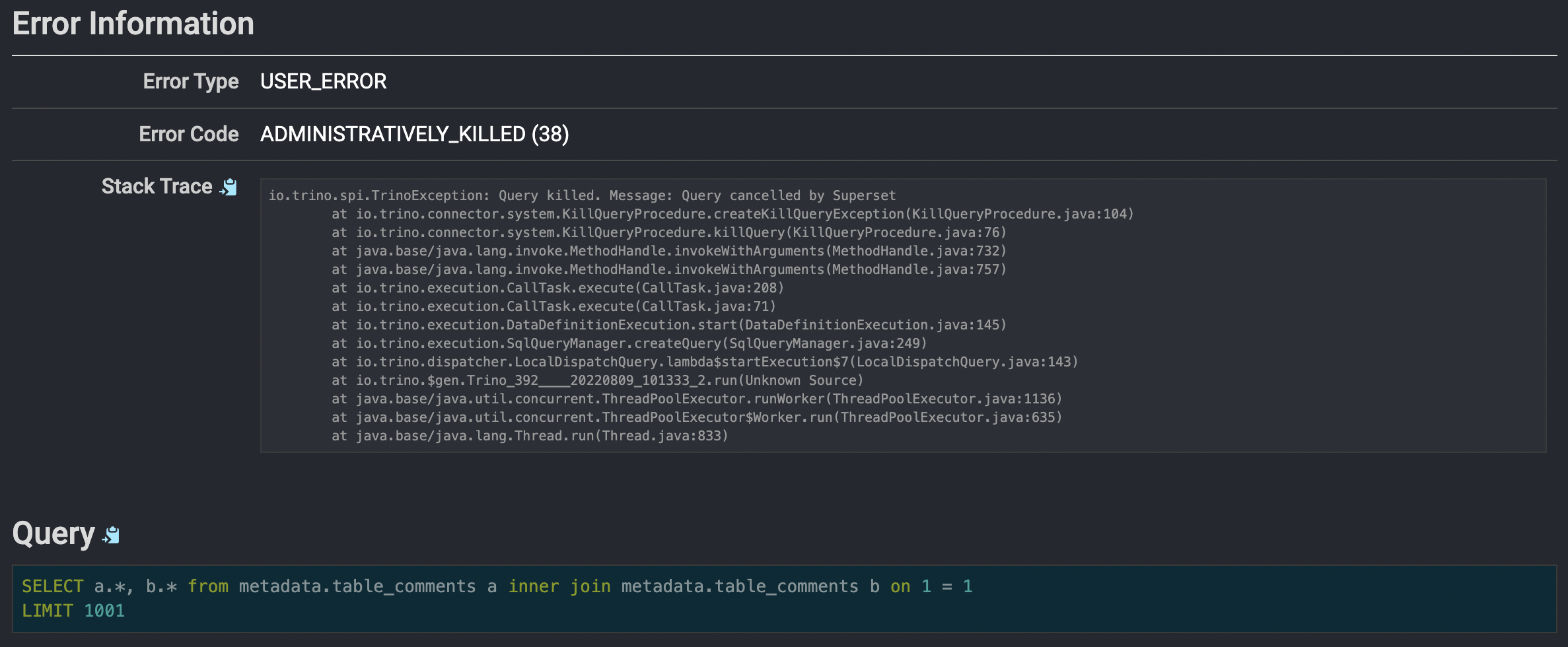The width and height of the screenshot is (1568, 647).
Task: Select metadata.table_comments in the query text
Action: click(x=359, y=586)
